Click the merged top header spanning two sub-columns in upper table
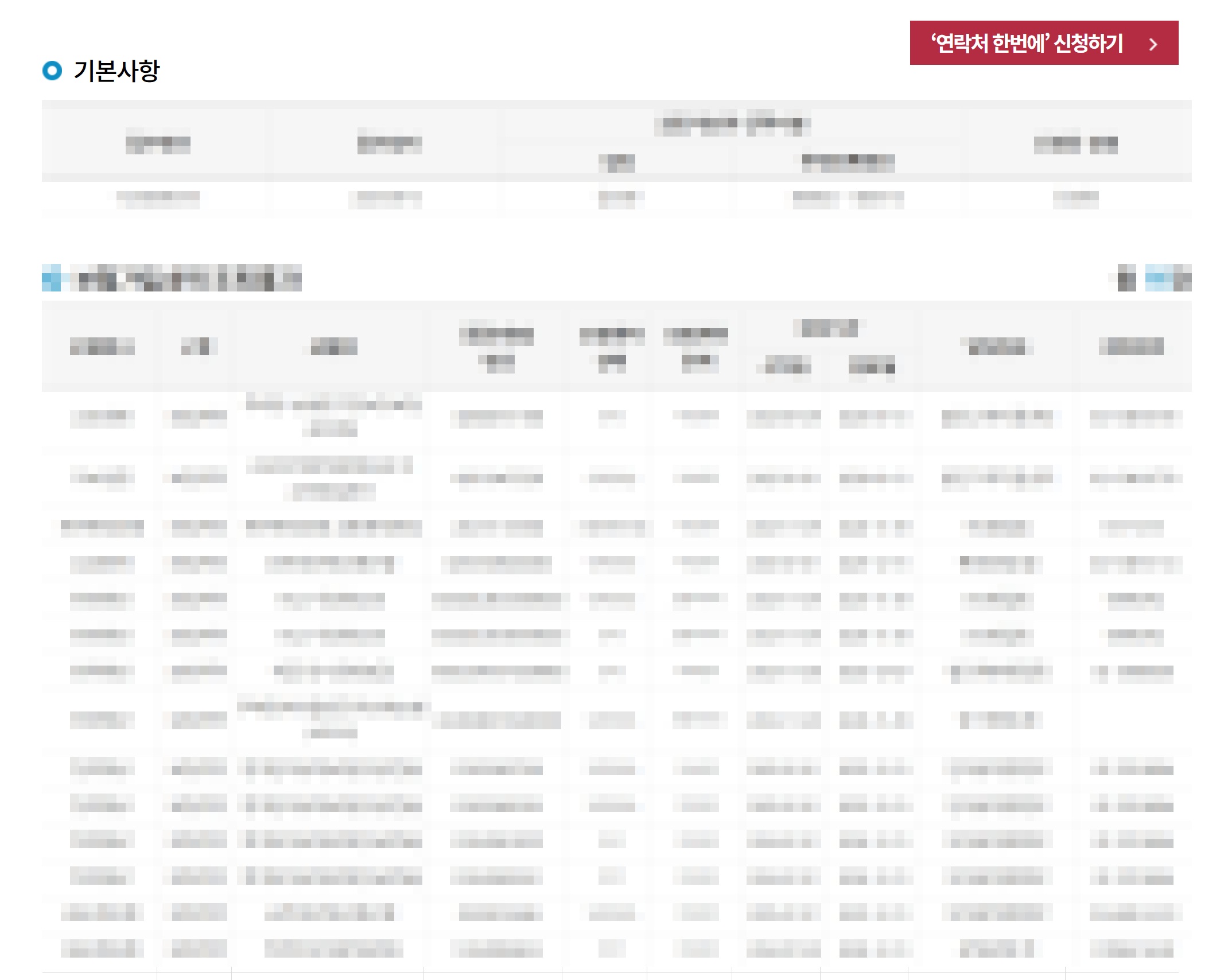Screen dimensions: 1224x980 point(733,123)
